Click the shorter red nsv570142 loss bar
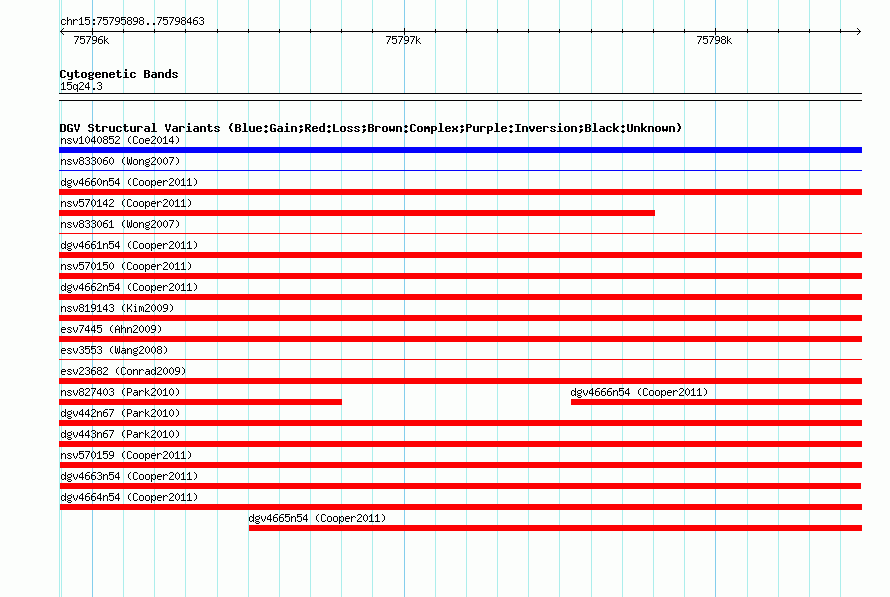This screenshot has height=597, width=890. coord(357,213)
